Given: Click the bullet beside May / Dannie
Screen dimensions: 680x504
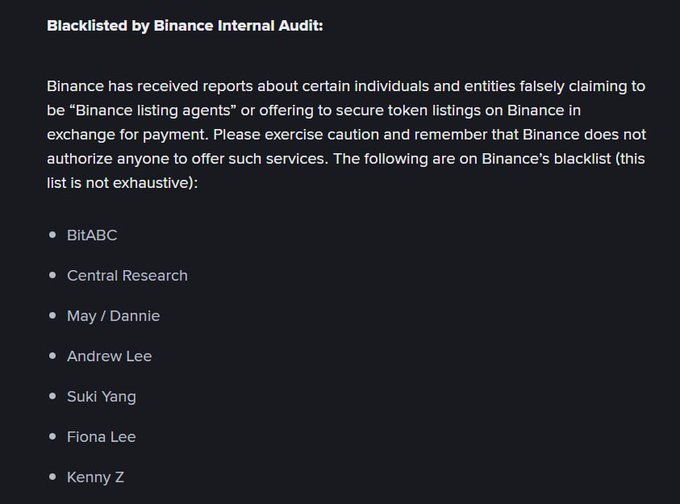Looking at the screenshot, I should point(52,316).
